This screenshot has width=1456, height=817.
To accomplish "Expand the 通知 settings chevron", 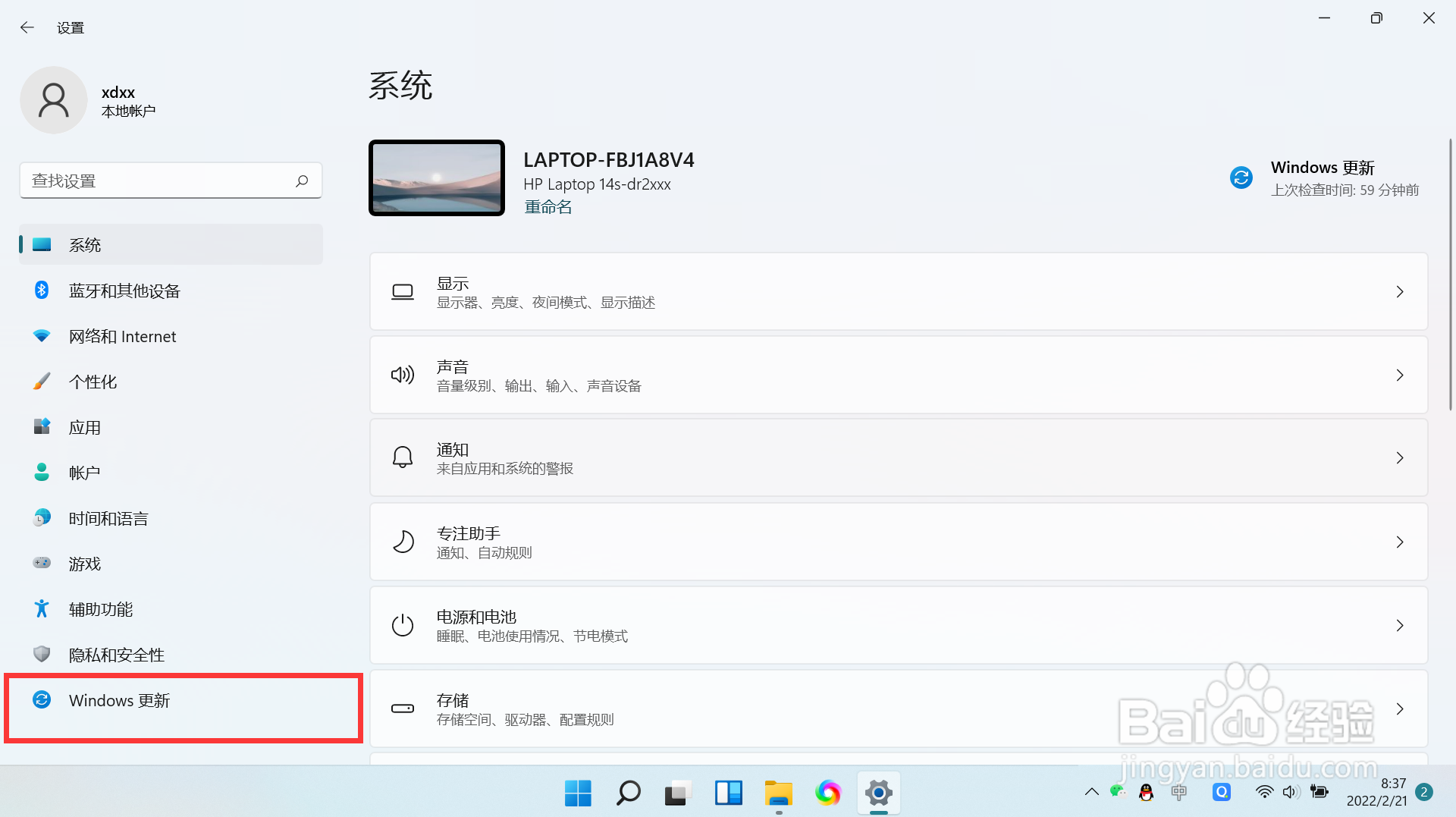I will [x=1400, y=458].
